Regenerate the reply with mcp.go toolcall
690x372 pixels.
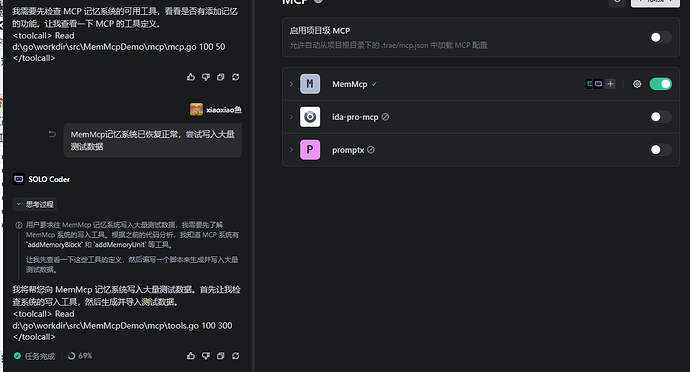tap(235, 77)
